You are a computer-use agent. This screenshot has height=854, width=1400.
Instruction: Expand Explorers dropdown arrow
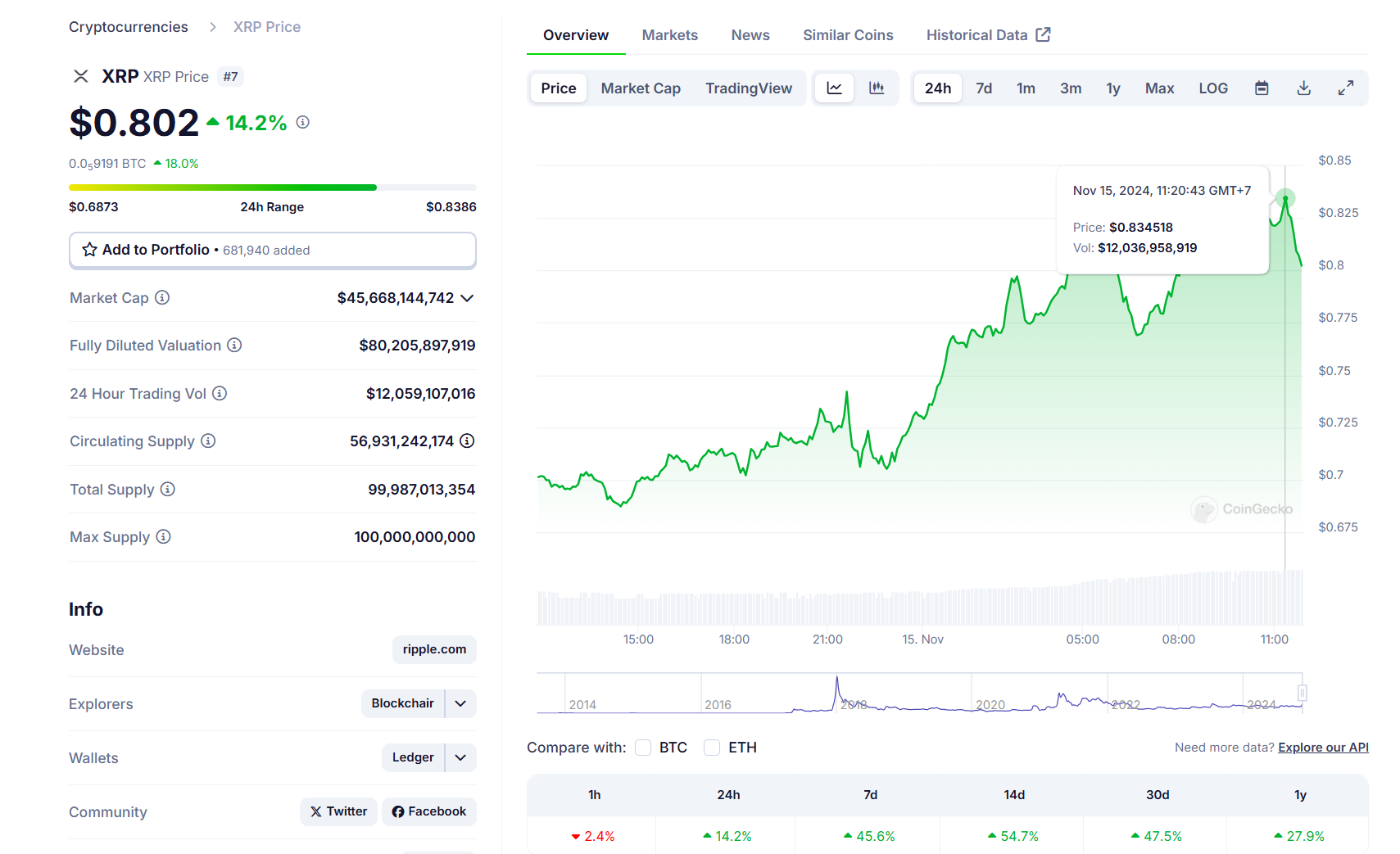pyautogui.click(x=460, y=703)
